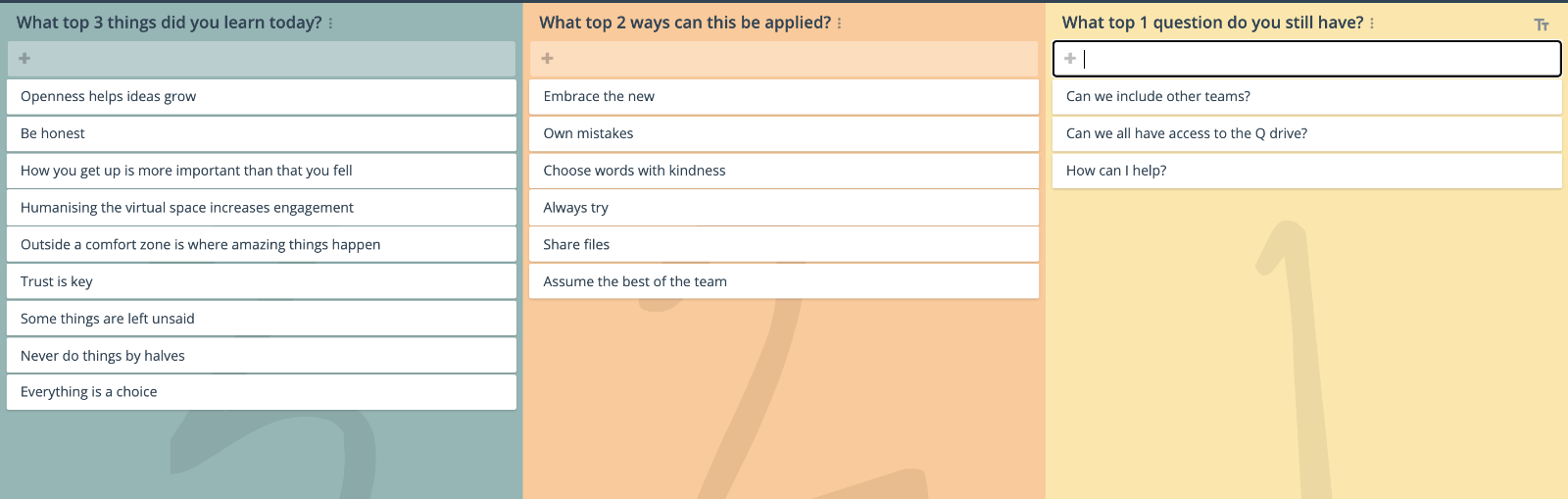Open the 'How can I help?' card
Viewport: 1568px width, 499px height.
click(1307, 171)
